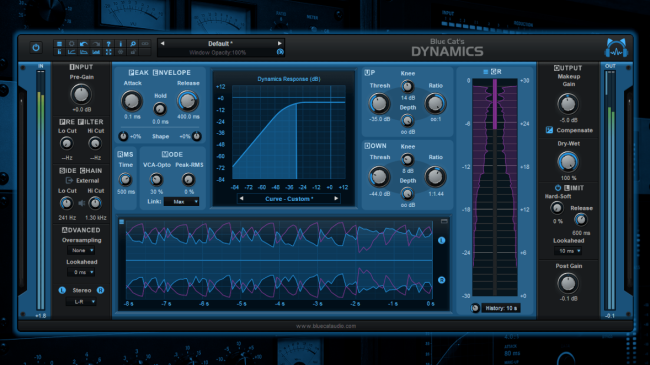Open the waveform display menu icon

click(x=122, y=222)
